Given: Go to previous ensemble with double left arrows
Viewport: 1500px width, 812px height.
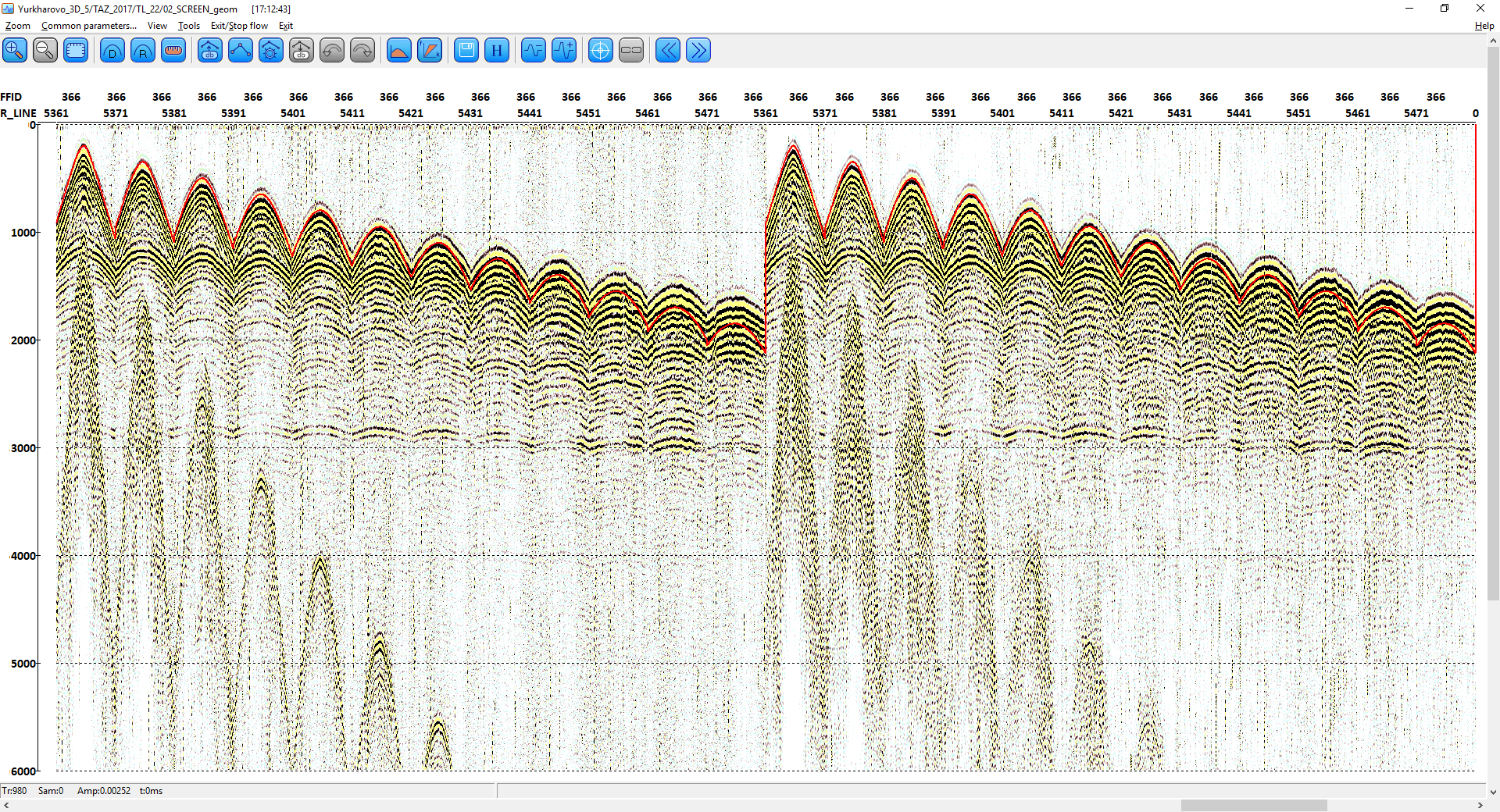Looking at the screenshot, I should pyautogui.click(x=668, y=51).
